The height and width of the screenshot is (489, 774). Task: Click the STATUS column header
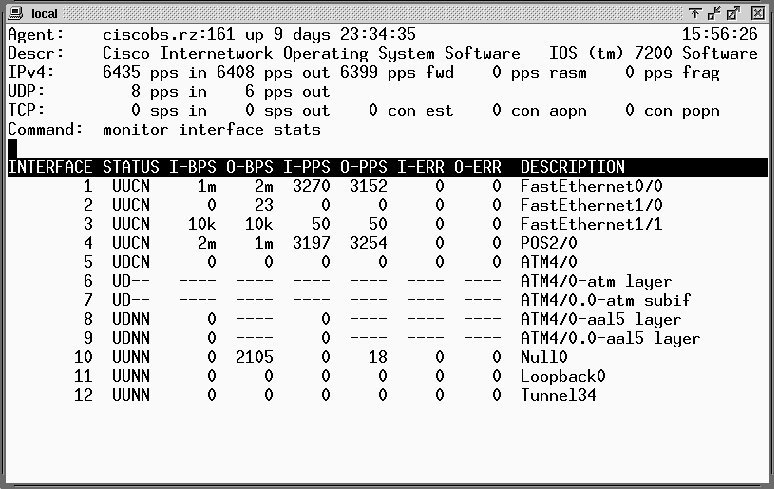click(x=130, y=167)
